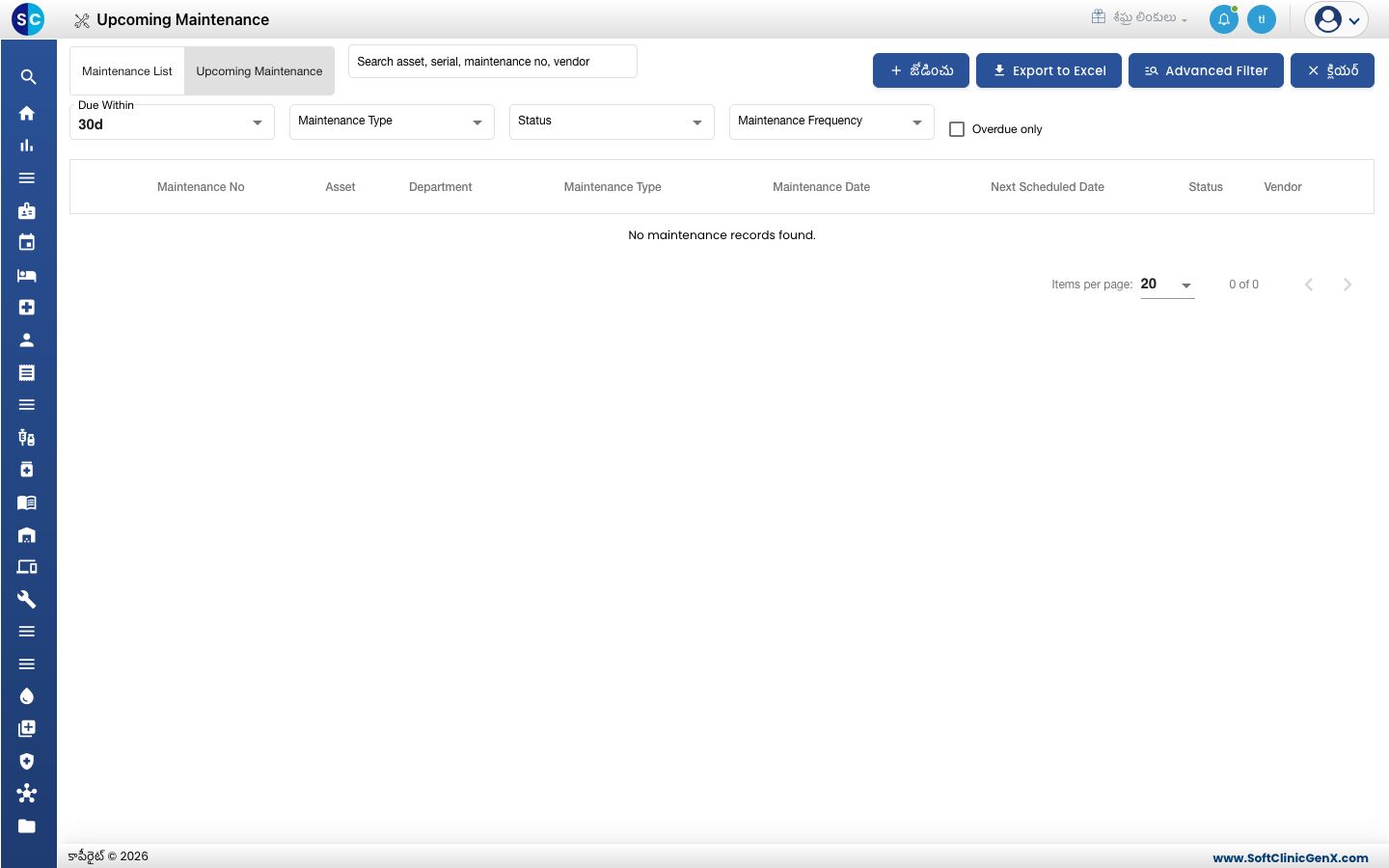This screenshot has width=1389, height=868.
Task: Open the www.SoftClinicGenX.com footer link
Action: click(x=1291, y=857)
